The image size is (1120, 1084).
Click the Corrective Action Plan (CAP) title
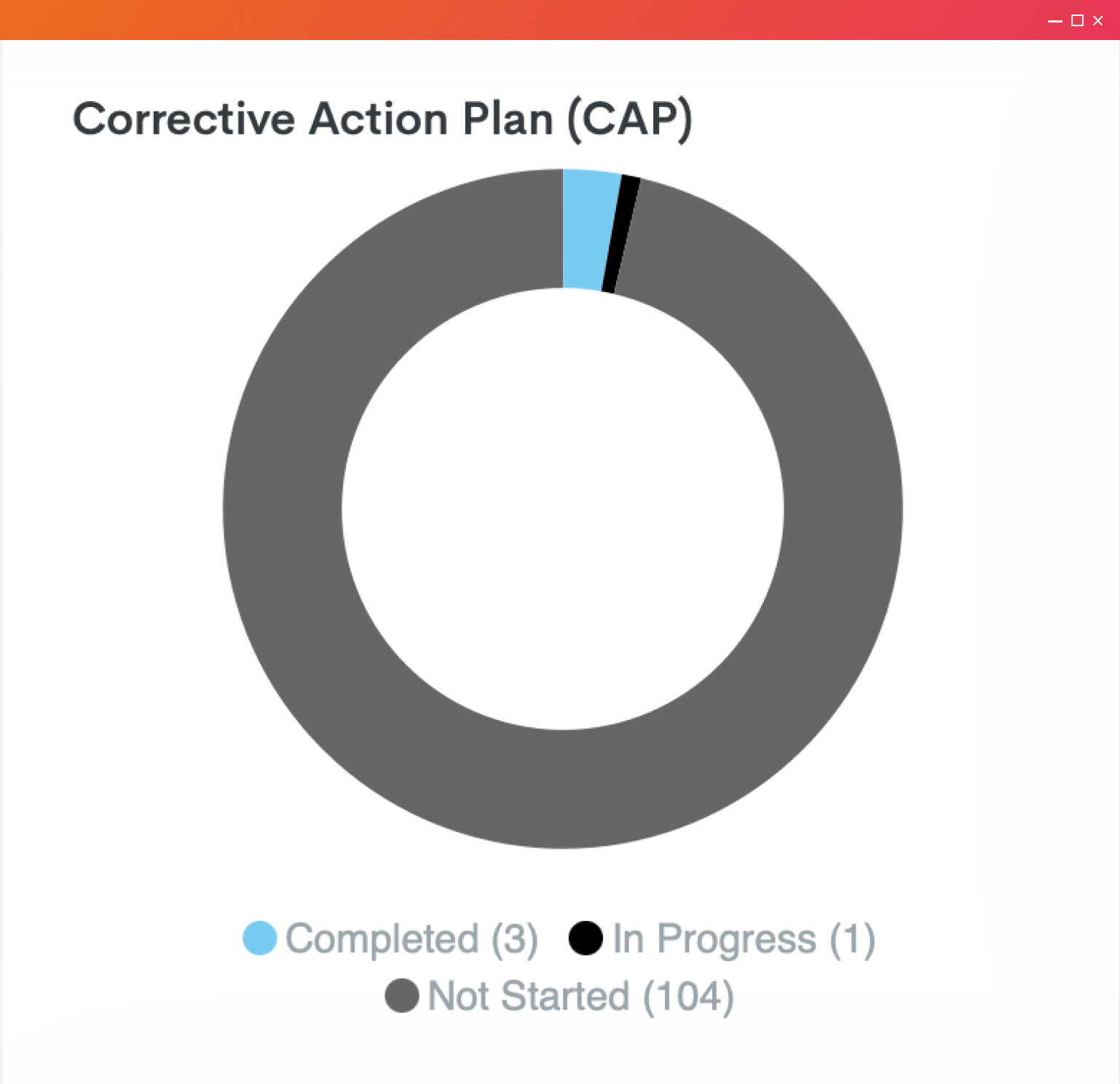point(382,119)
